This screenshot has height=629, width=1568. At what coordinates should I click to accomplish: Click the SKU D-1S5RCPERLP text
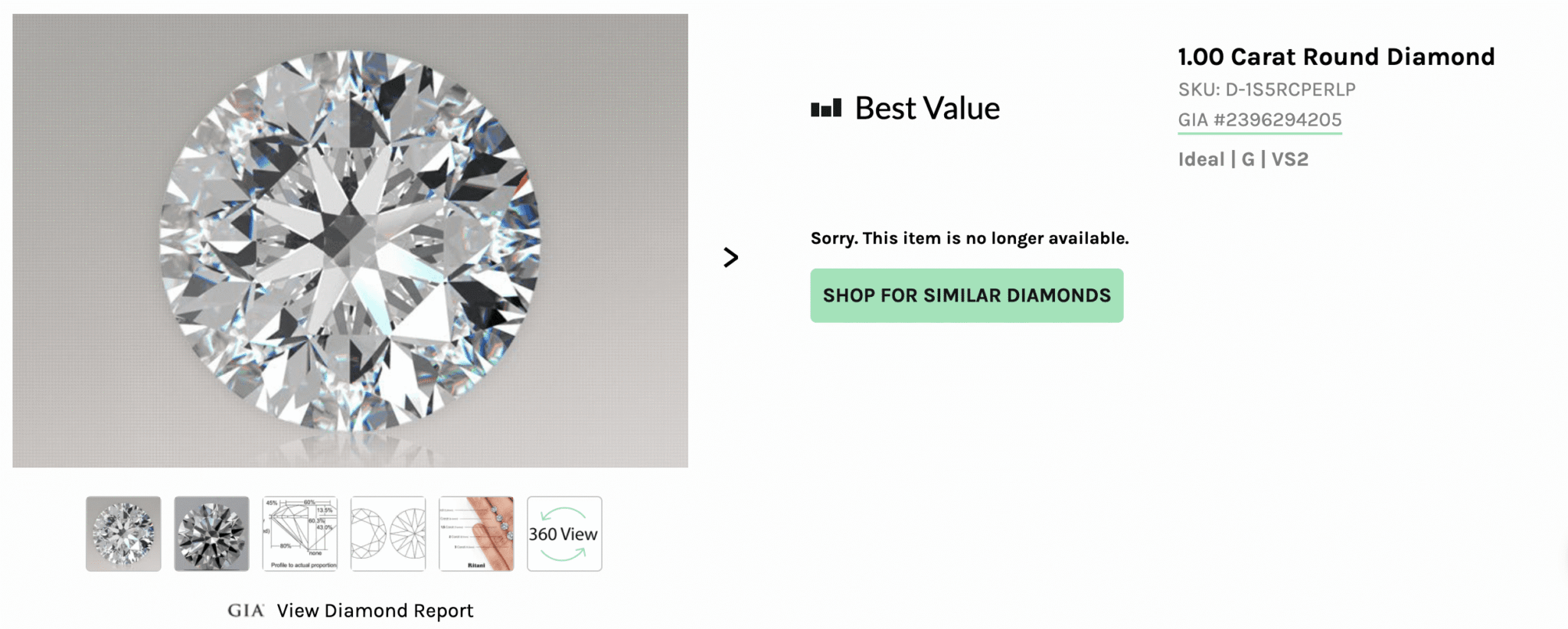pos(1266,90)
